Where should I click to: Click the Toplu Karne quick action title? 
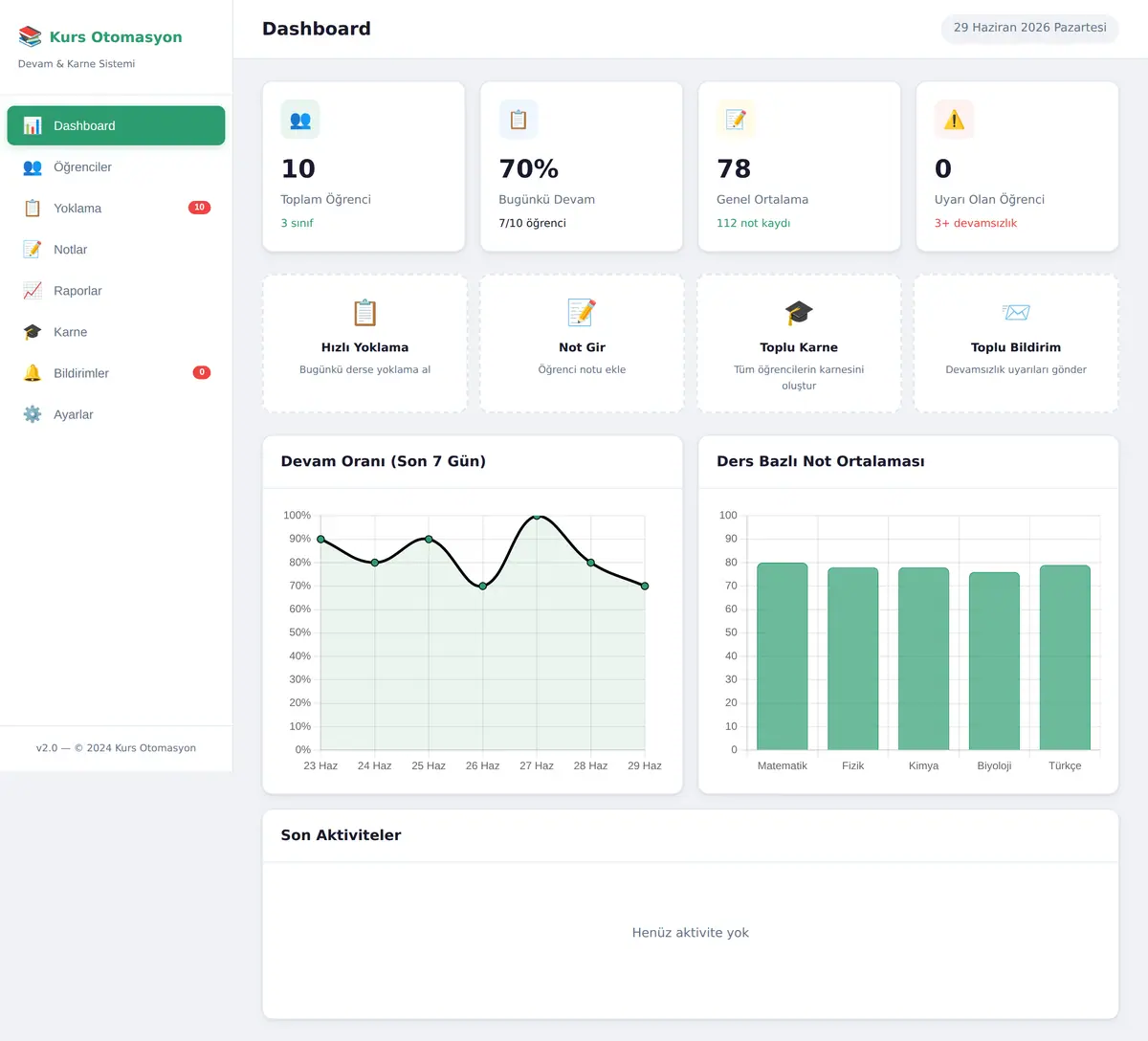(x=799, y=347)
